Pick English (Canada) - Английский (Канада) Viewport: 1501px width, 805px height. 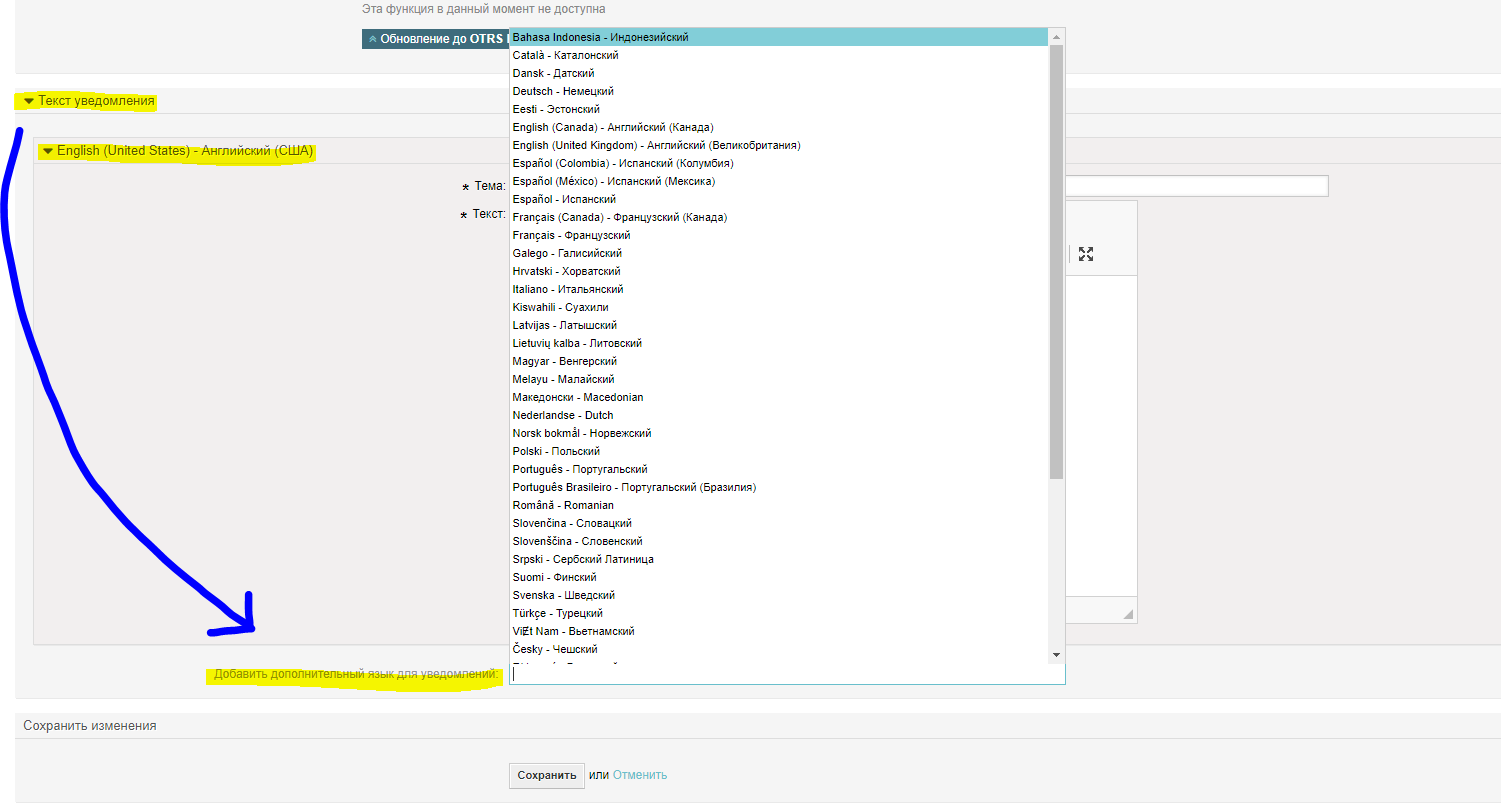point(779,127)
